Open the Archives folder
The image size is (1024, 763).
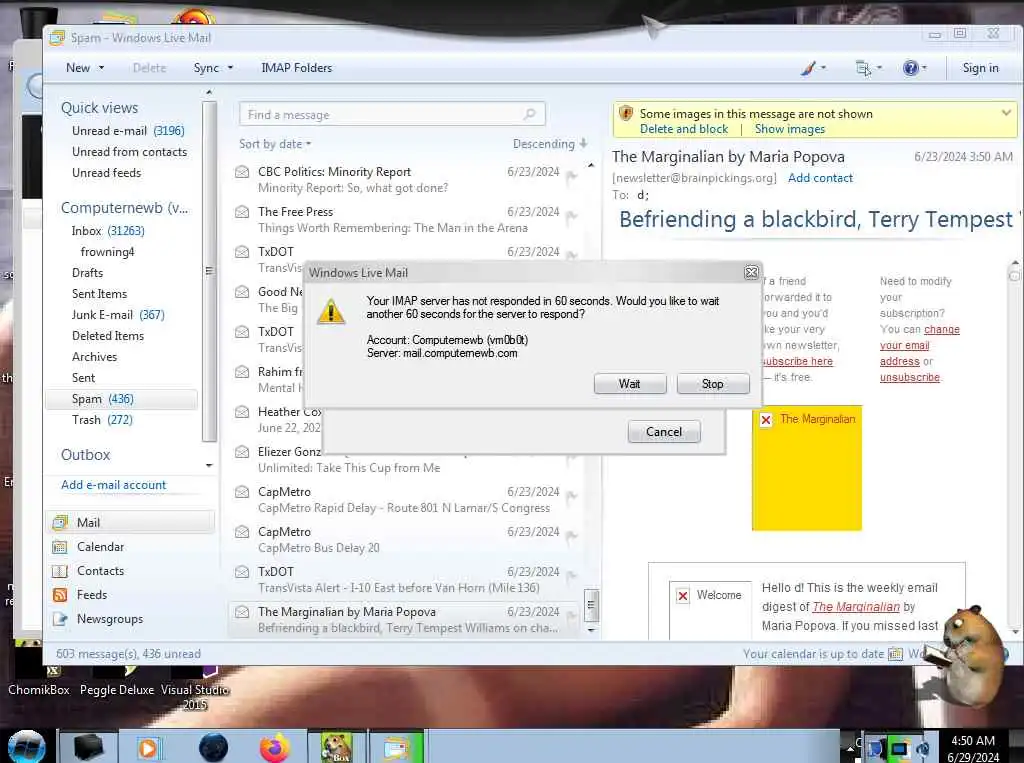pyautogui.click(x=95, y=357)
